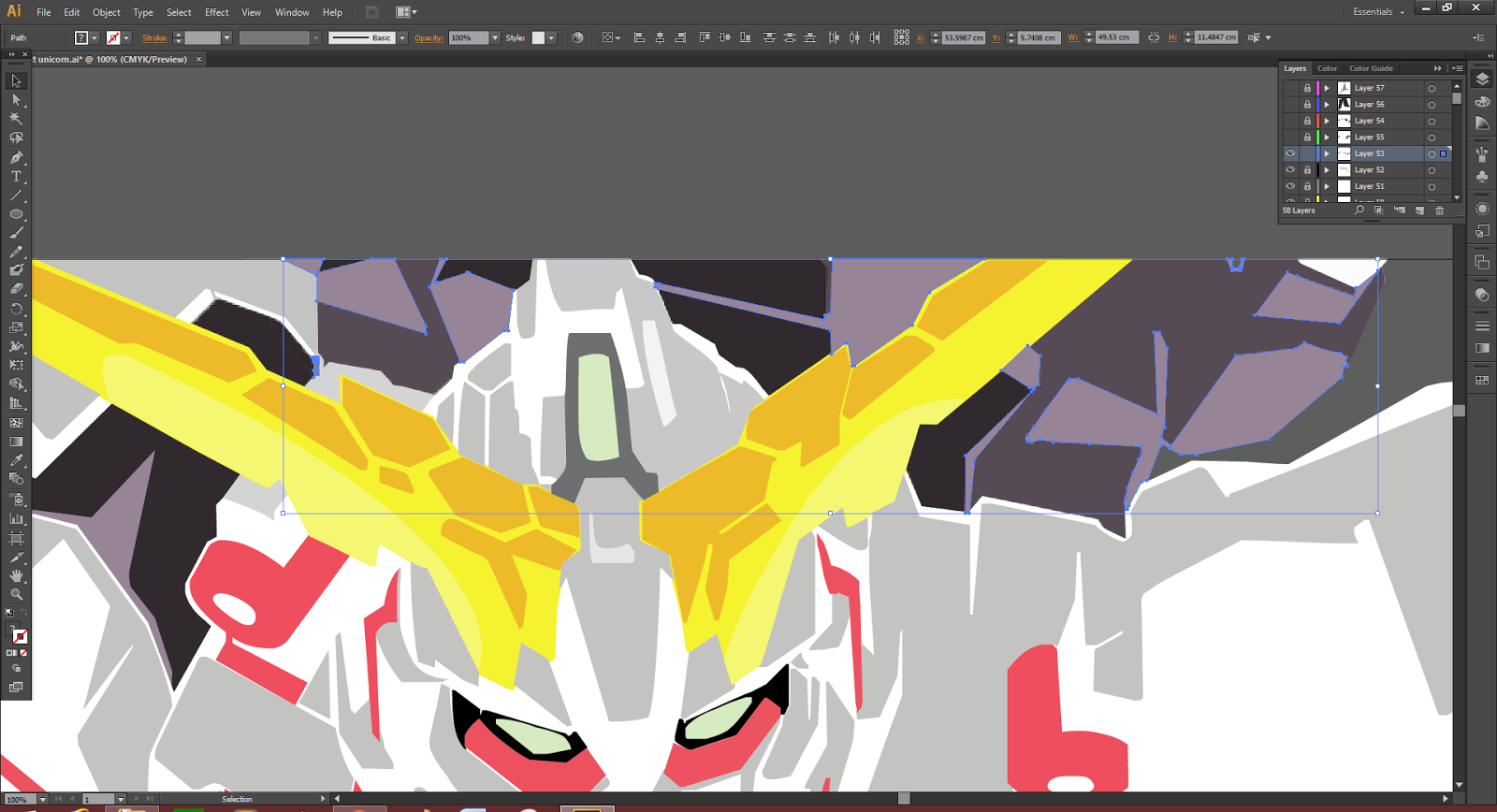Click the Layer 56 thumbnail
Screen dimensions: 1497x812
click(1344, 104)
